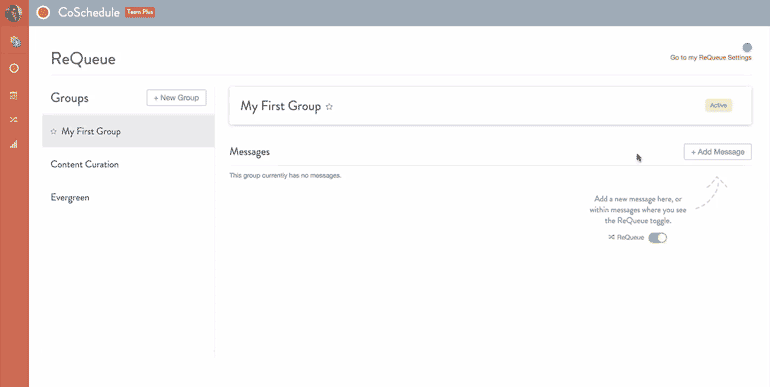The height and width of the screenshot is (387, 770).
Task: Click the Groups section heading
Action: [x=70, y=98]
